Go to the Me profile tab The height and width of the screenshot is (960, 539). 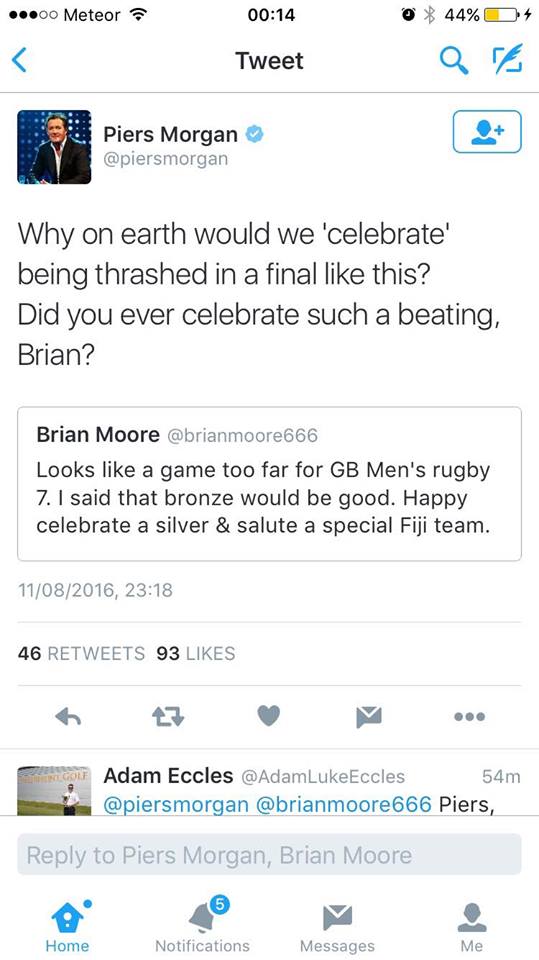[x=472, y=926]
